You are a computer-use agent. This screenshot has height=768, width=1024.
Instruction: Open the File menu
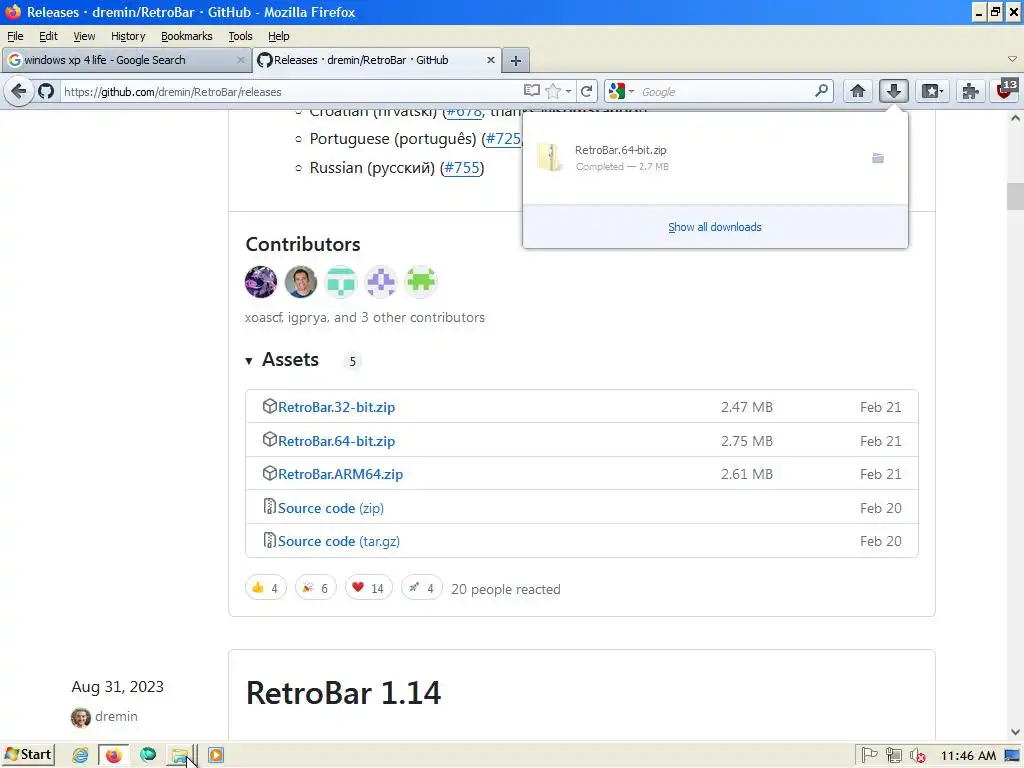point(15,36)
